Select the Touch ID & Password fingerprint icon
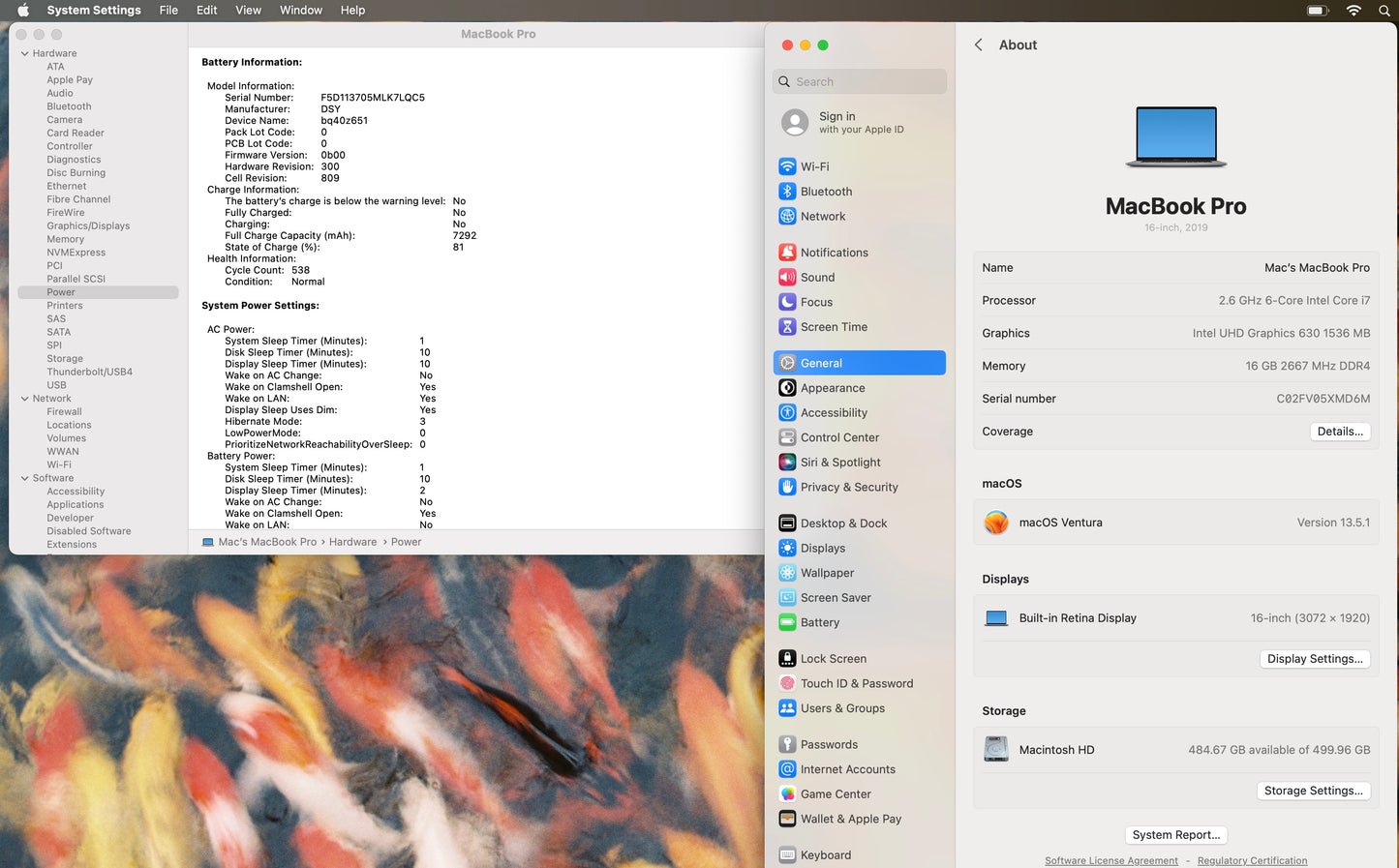This screenshot has height=868, width=1399. [787, 683]
